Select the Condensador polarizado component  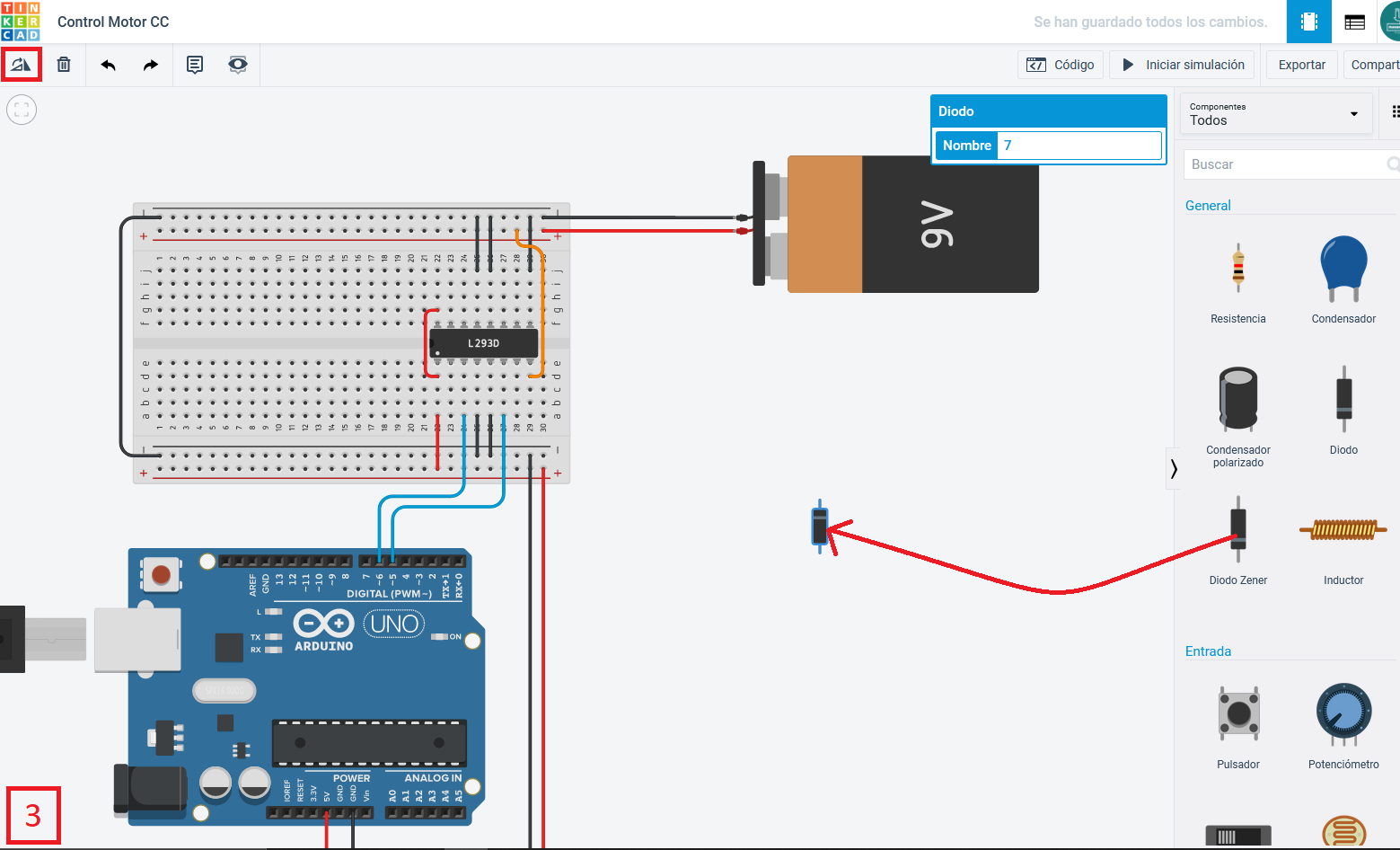pos(1238,416)
